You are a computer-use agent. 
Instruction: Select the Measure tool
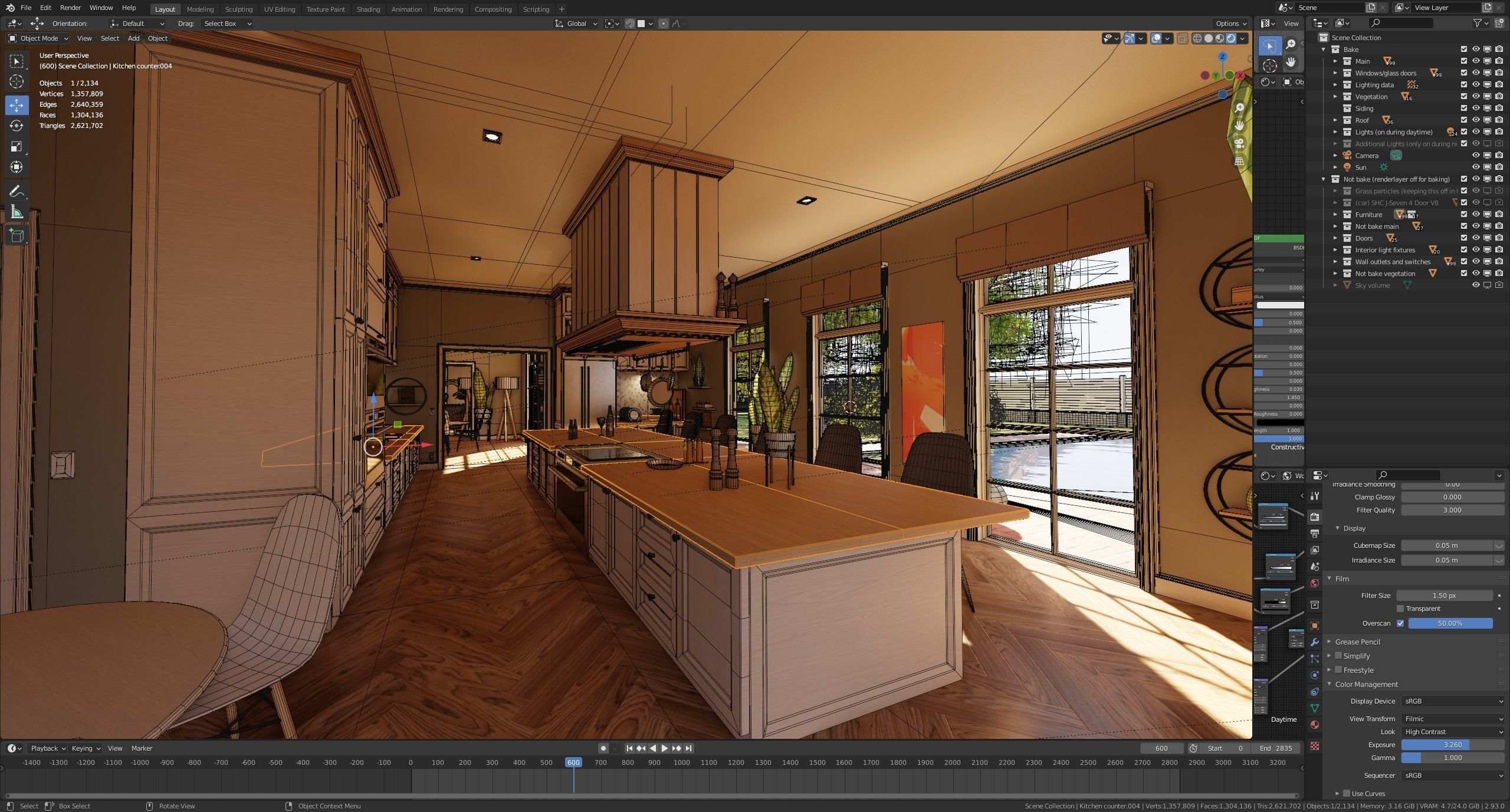[17, 212]
